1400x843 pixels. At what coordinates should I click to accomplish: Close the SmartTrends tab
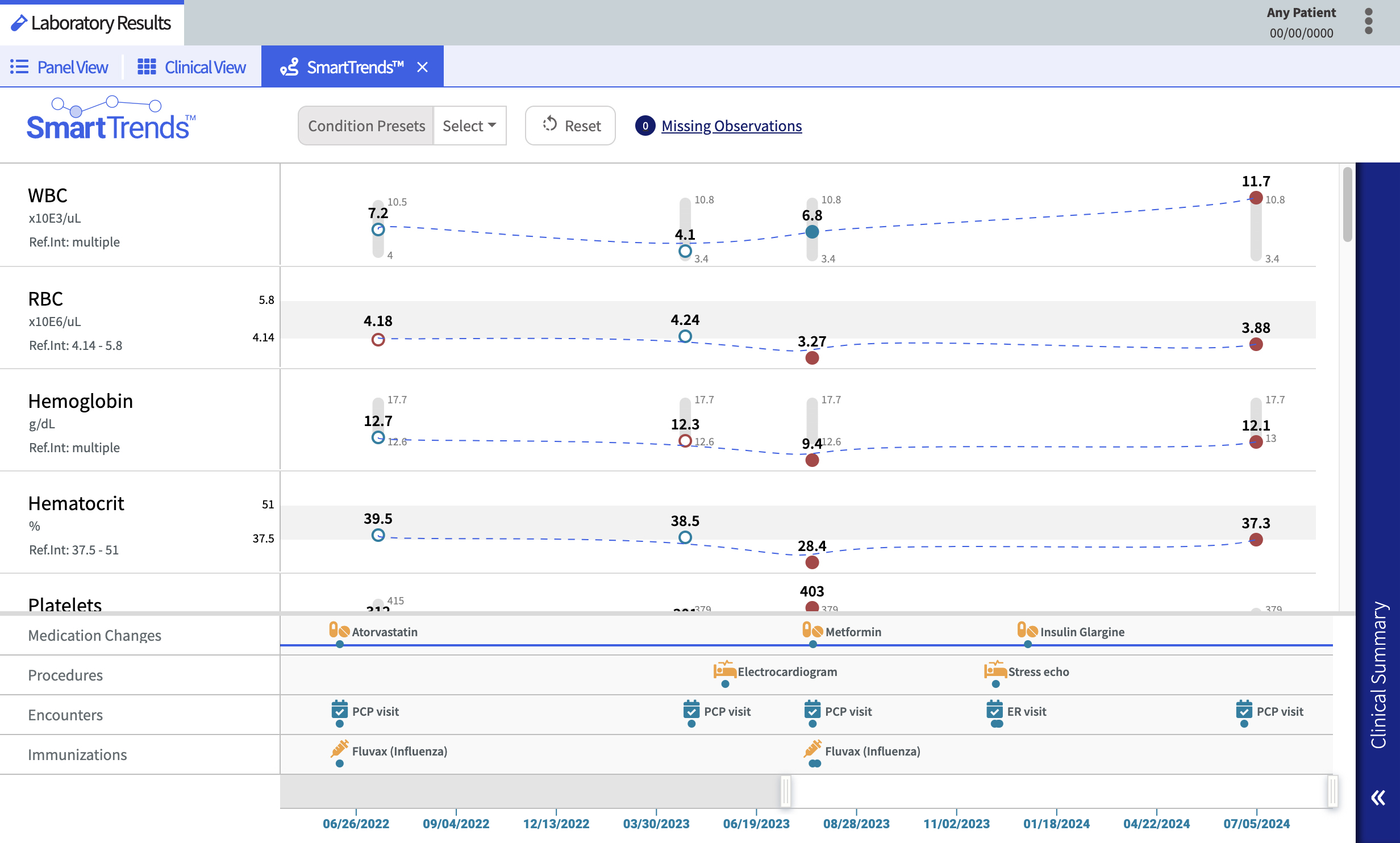pyautogui.click(x=422, y=67)
